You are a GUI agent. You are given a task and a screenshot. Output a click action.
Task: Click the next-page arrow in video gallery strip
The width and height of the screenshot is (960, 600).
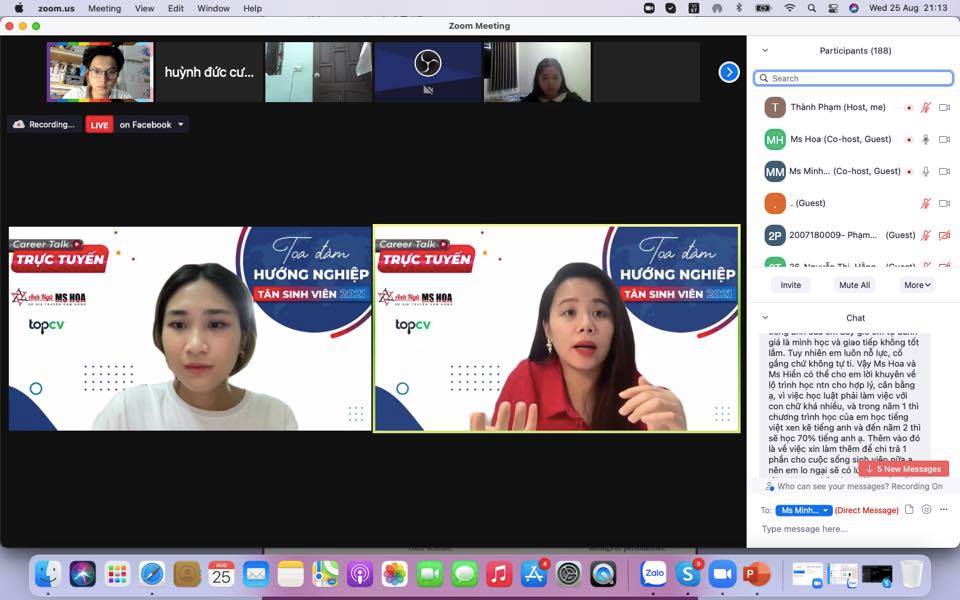729,72
